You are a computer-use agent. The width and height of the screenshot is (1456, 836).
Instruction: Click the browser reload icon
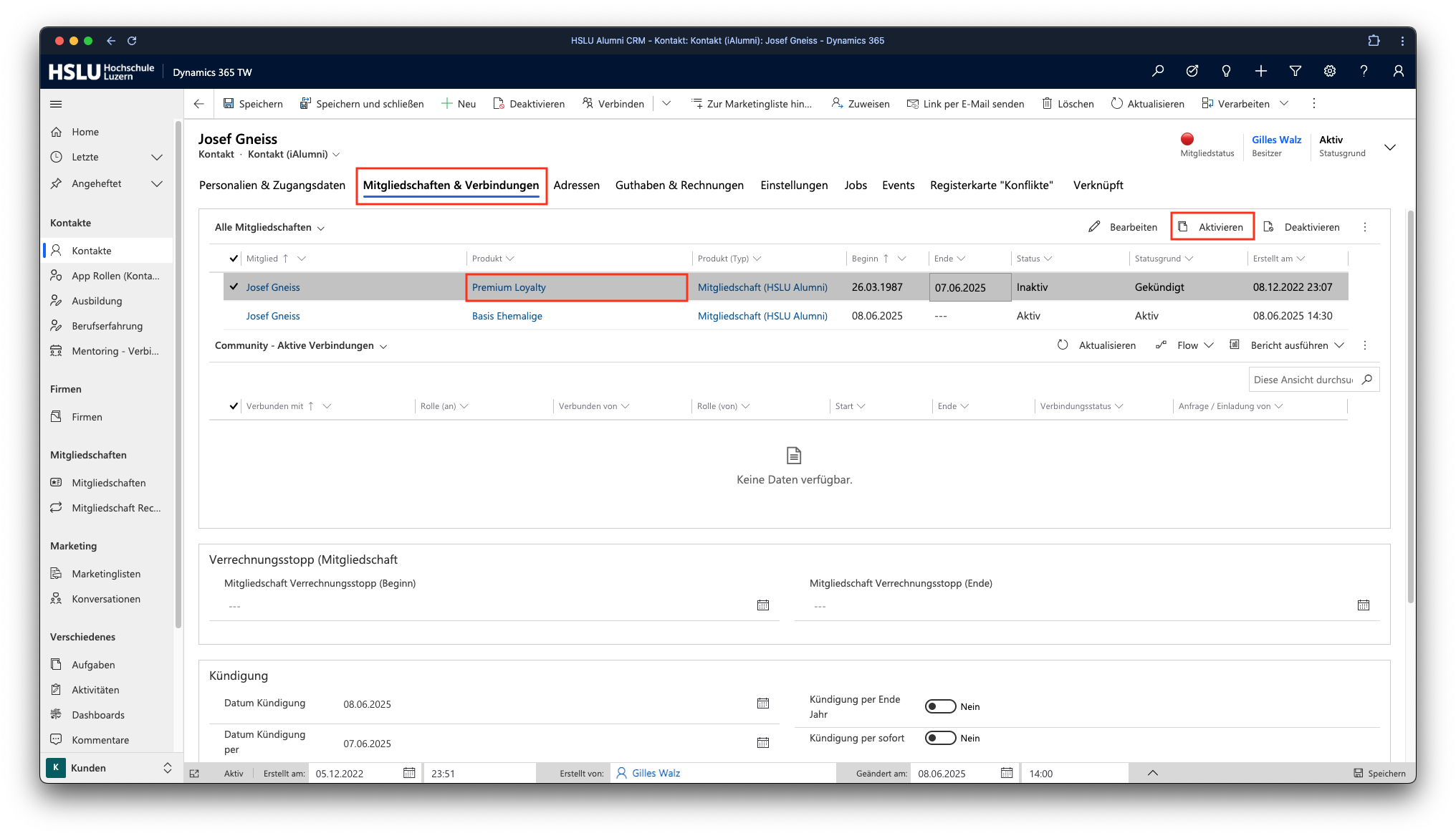(x=132, y=41)
